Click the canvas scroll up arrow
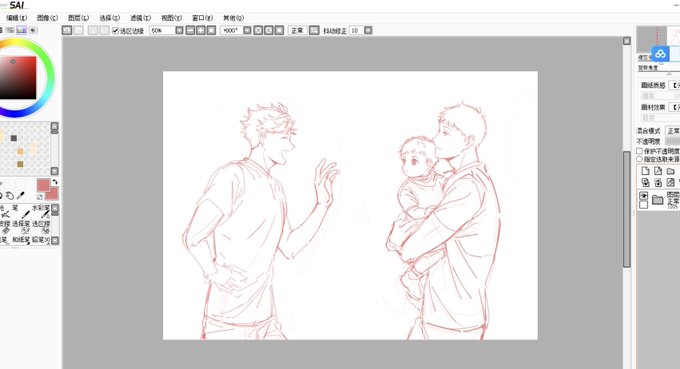The width and height of the screenshot is (680, 369). [627, 41]
